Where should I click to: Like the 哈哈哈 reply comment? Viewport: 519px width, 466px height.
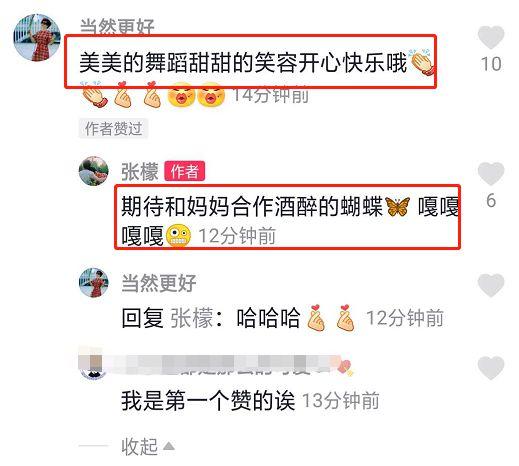[491, 285]
